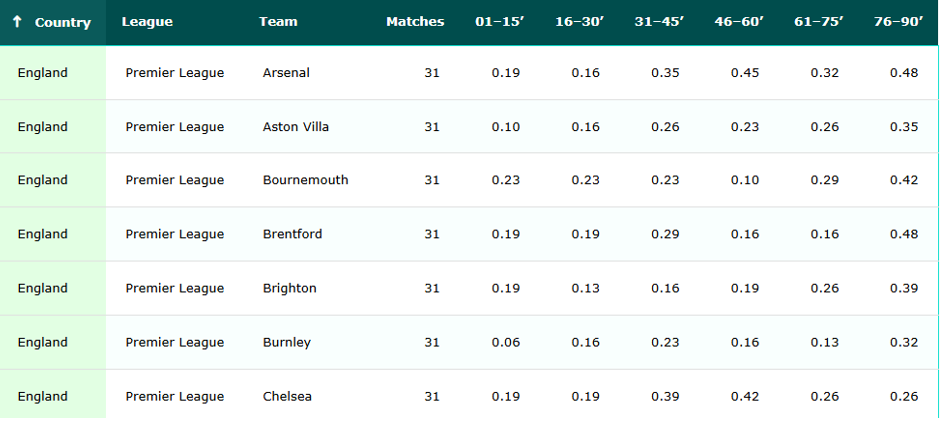Click the England cell in Burnley row
The width and height of the screenshot is (941, 422).
point(43,342)
